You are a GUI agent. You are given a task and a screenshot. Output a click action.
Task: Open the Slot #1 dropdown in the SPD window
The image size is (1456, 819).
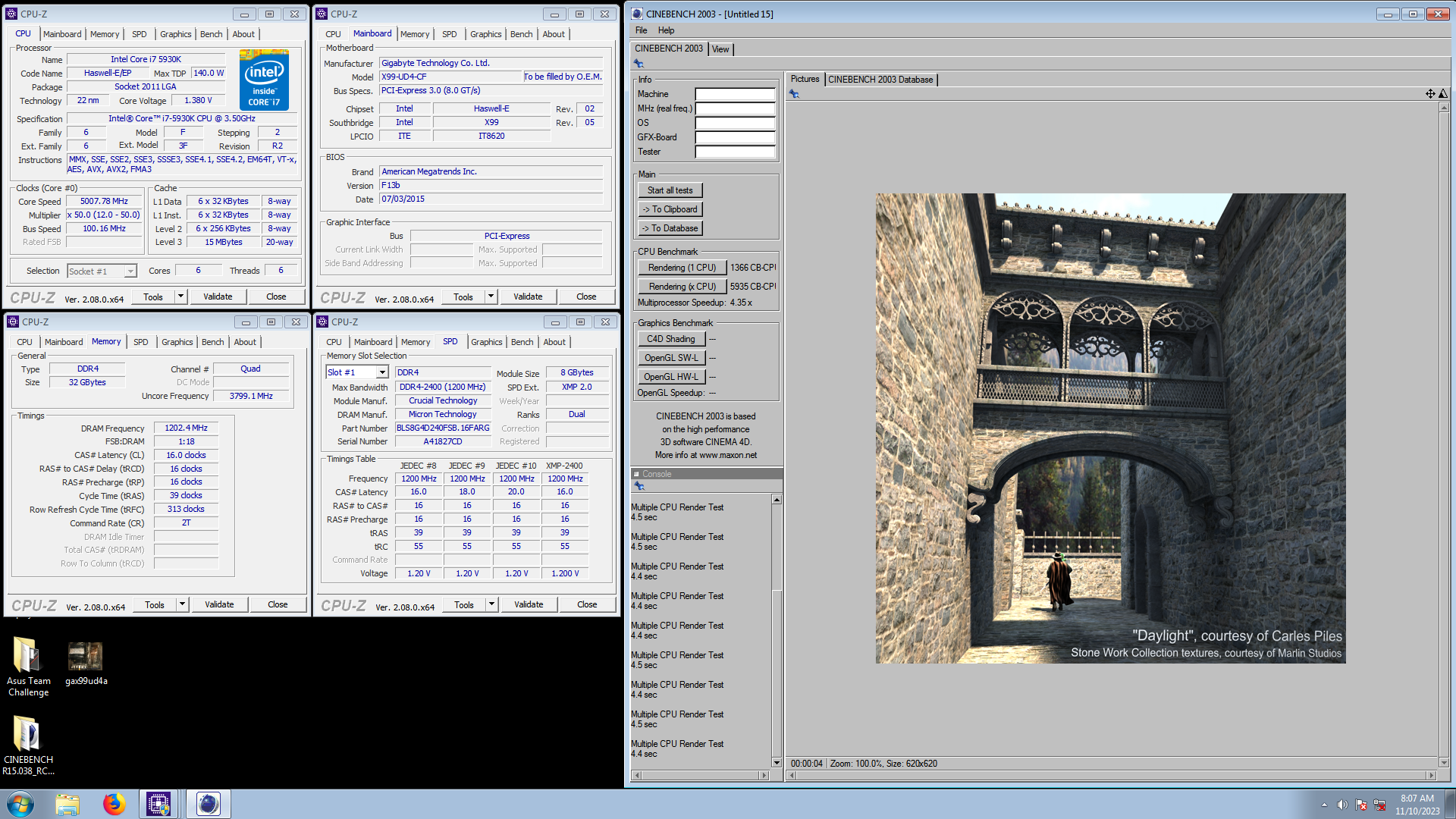382,372
